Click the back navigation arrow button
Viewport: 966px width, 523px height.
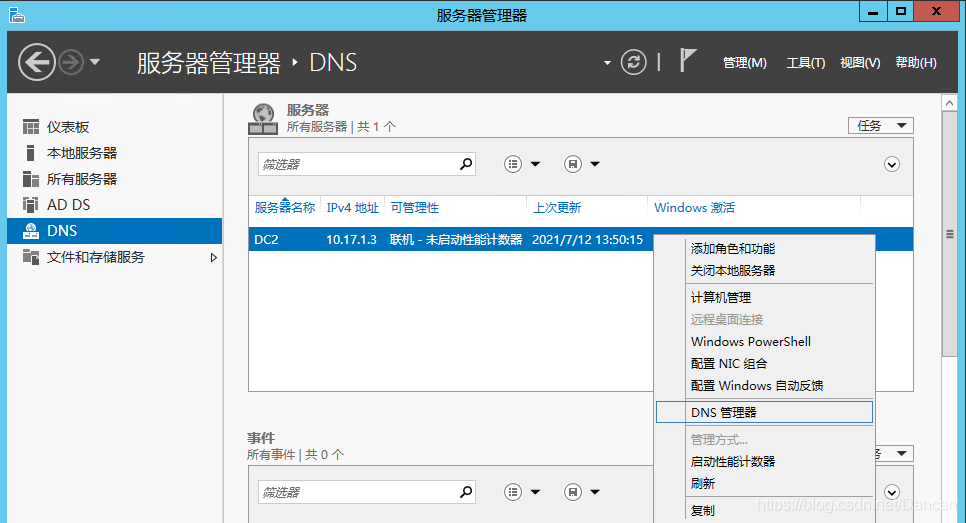37,63
